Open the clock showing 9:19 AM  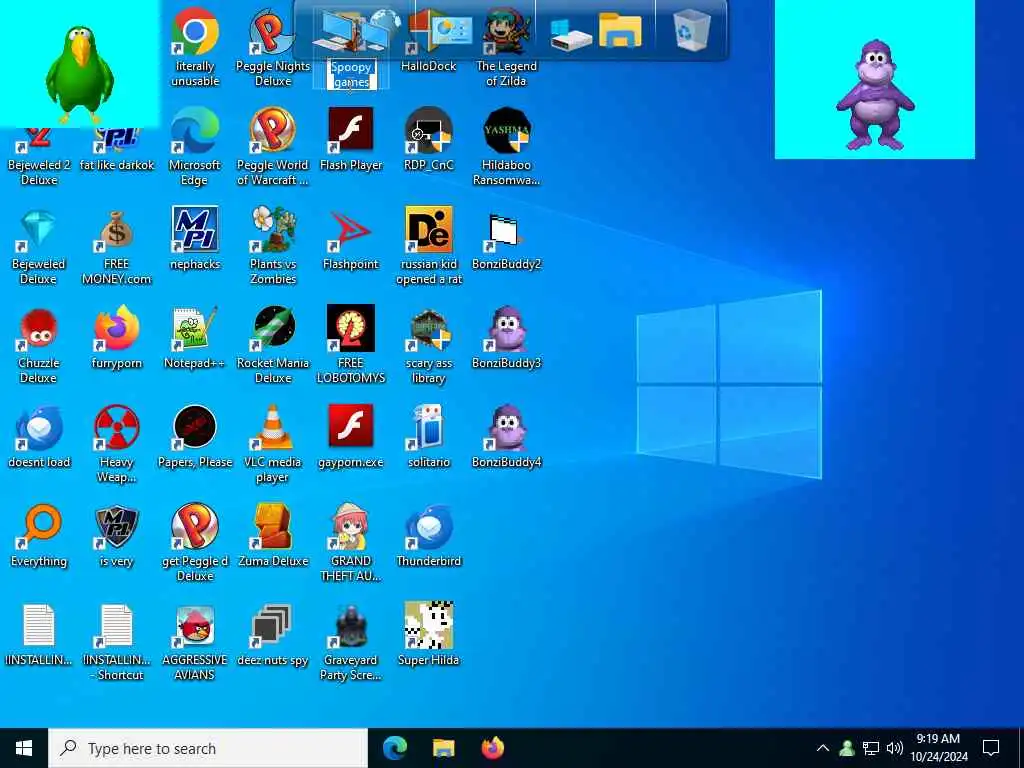point(938,748)
